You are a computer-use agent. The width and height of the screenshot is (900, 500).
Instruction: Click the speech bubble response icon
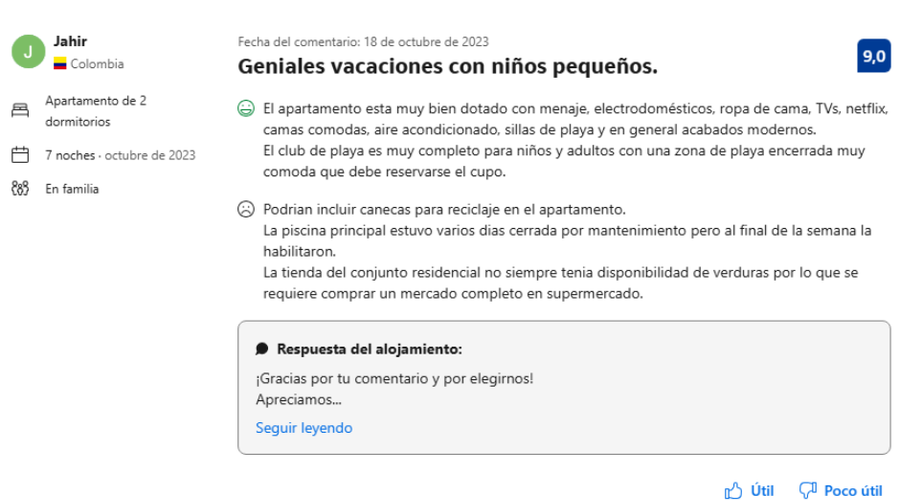[262, 349]
